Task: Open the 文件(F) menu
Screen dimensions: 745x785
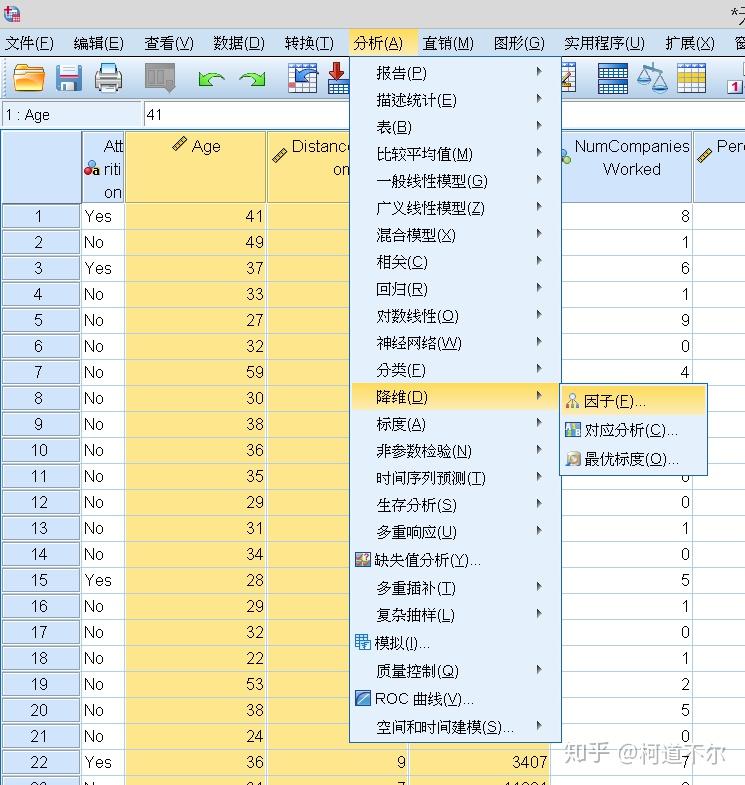Action: coord(29,44)
